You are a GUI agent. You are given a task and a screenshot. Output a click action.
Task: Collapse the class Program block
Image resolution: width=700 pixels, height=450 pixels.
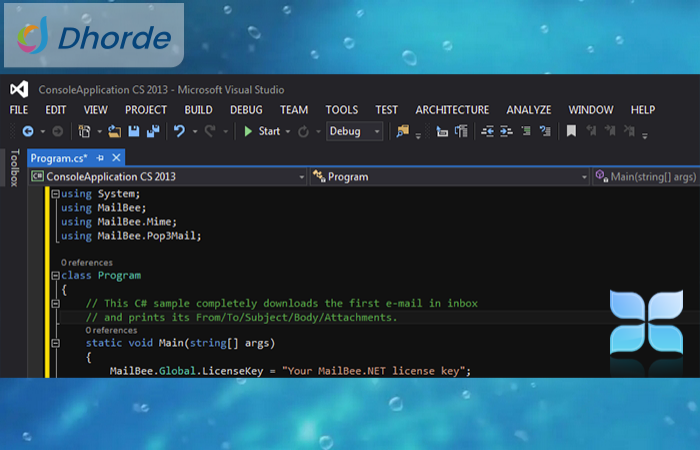pyautogui.click(x=55, y=275)
